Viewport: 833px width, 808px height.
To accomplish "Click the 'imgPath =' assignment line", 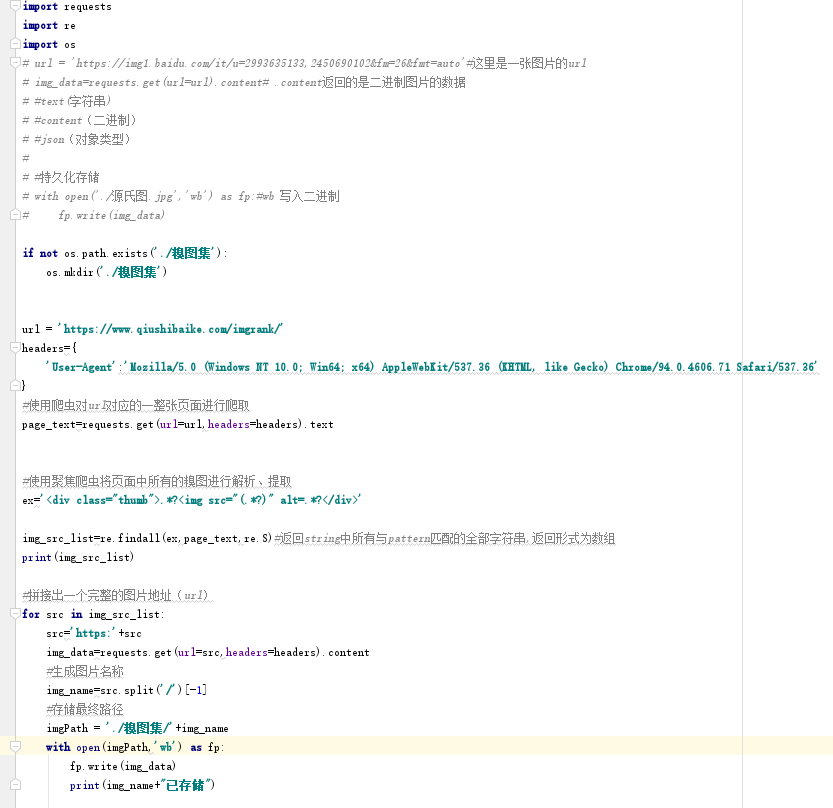I will click(x=137, y=728).
